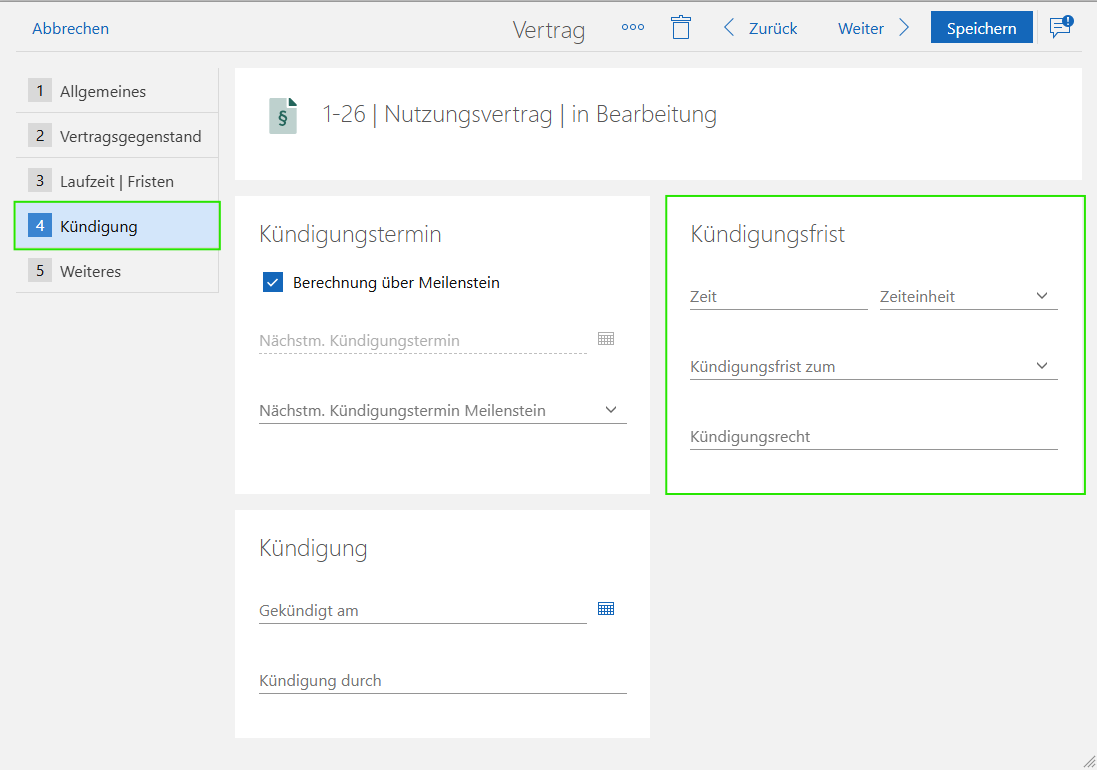Open Nächstm. Kündigungstermin Meilenstein dropdown
The width and height of the screenshot is (1097, 770).
(443, 411)
